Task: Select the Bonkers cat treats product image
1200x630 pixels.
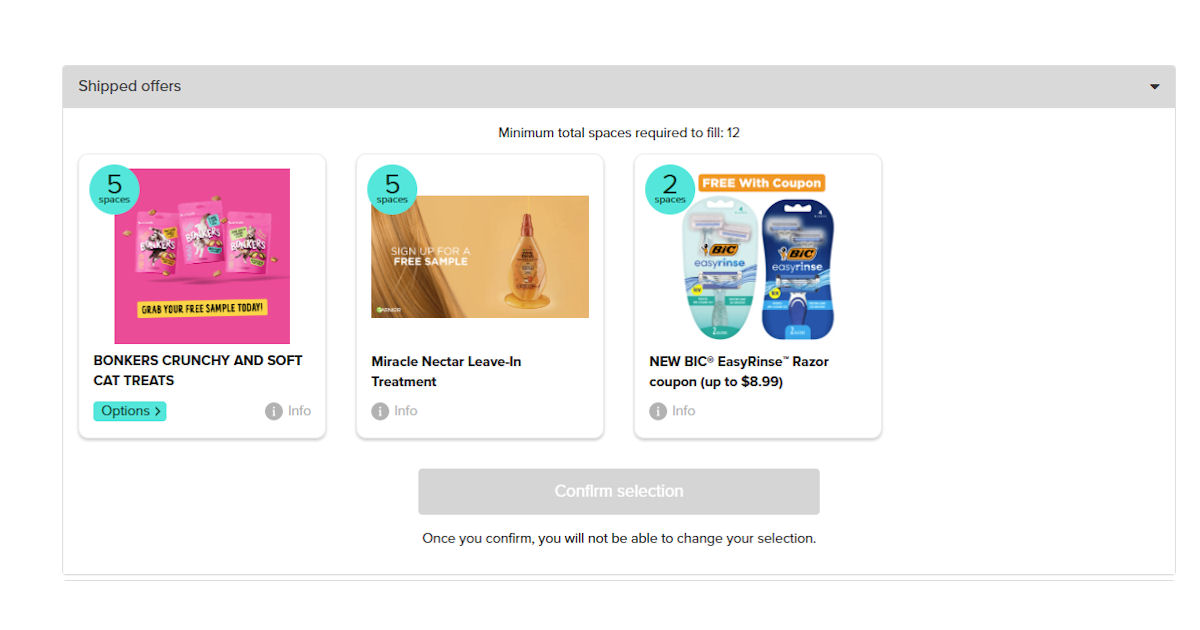Action: click(x=202, y=256)
